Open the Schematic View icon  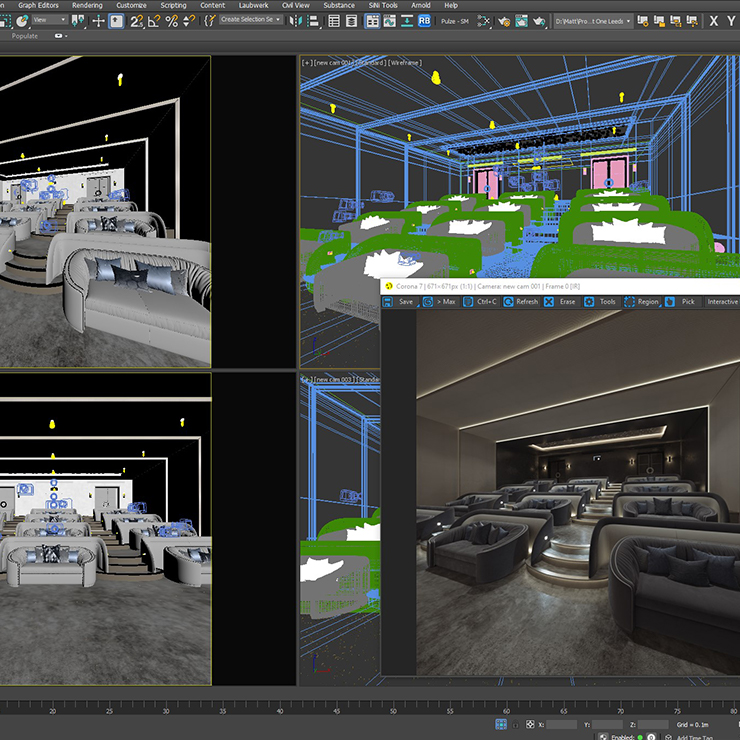483,21
